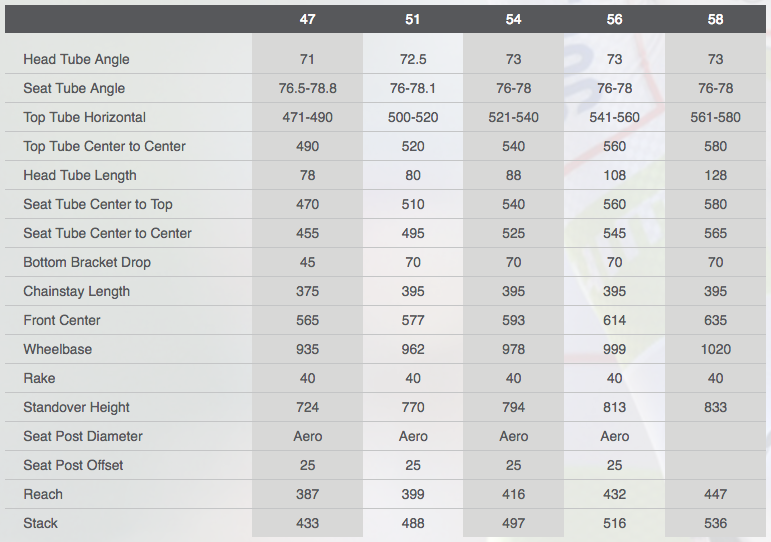Click the Front Center value 614

[615, 320]
